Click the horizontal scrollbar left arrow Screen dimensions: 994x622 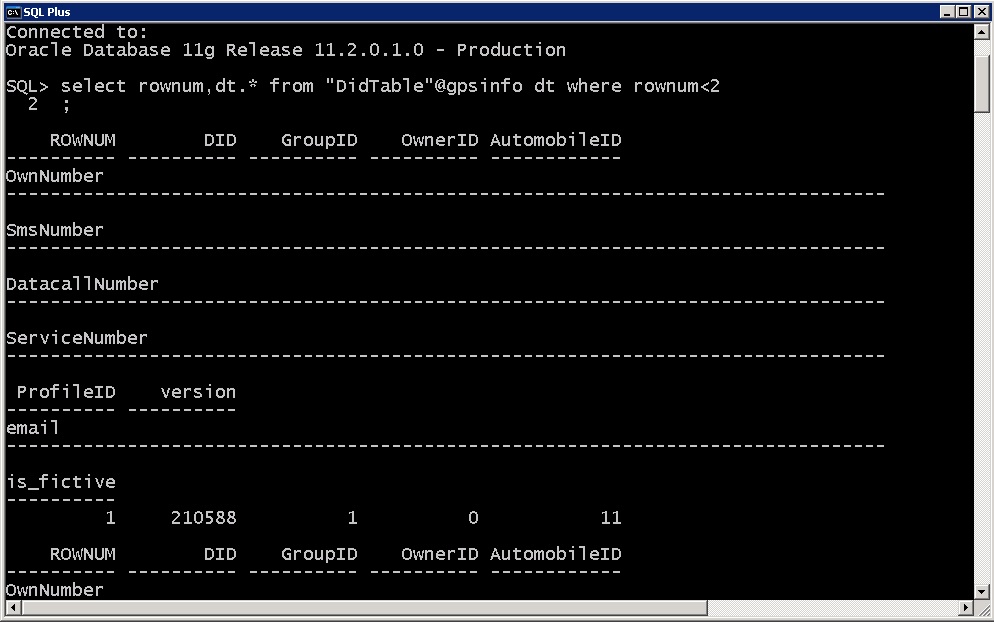(x=13, y=608)
